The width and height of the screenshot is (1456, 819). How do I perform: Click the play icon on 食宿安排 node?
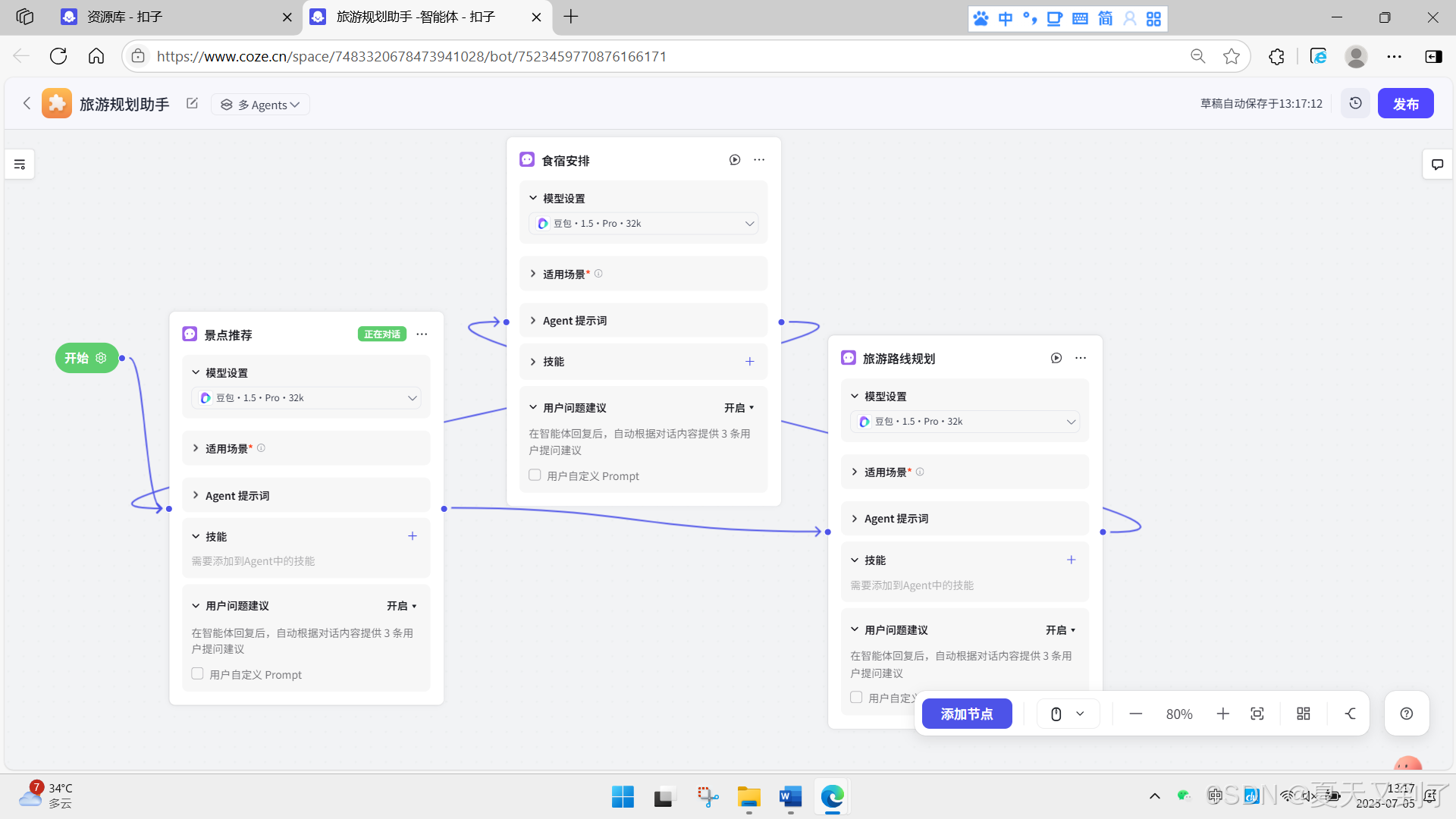pyautogui.click(x=734, y=160)
